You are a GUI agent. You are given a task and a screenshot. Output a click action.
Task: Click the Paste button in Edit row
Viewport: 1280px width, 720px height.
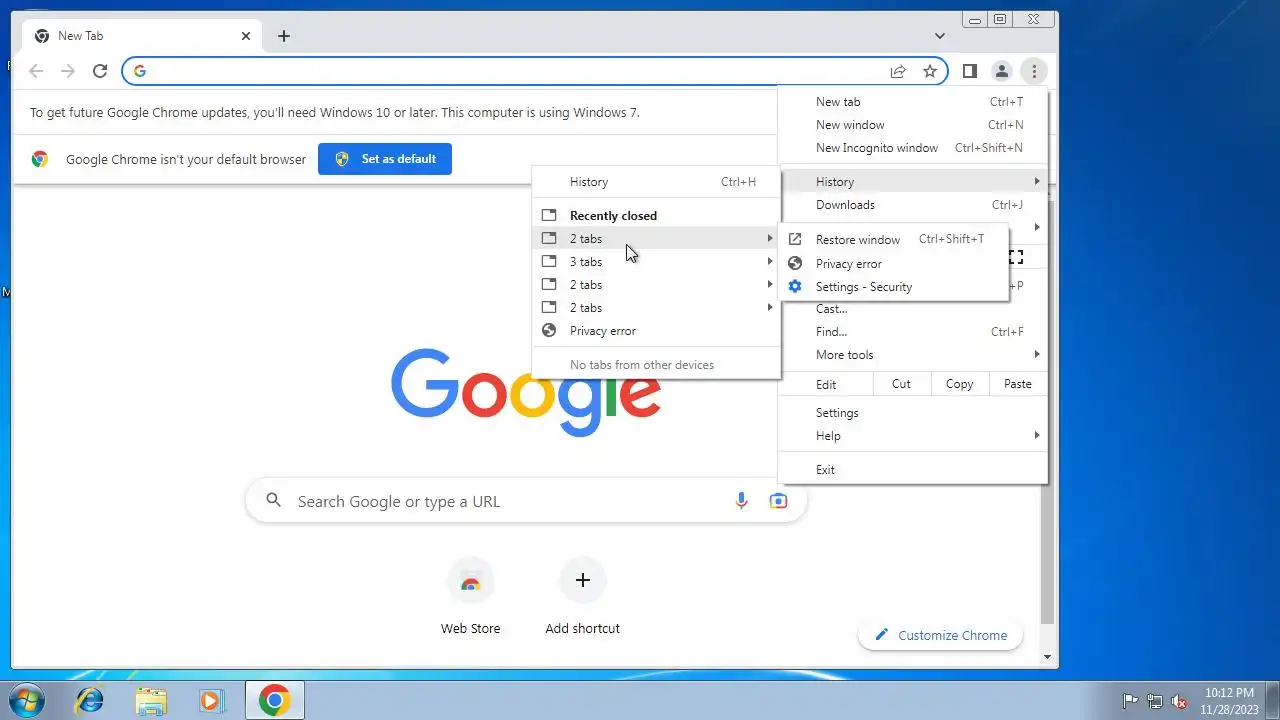[x=1017, y=384]
